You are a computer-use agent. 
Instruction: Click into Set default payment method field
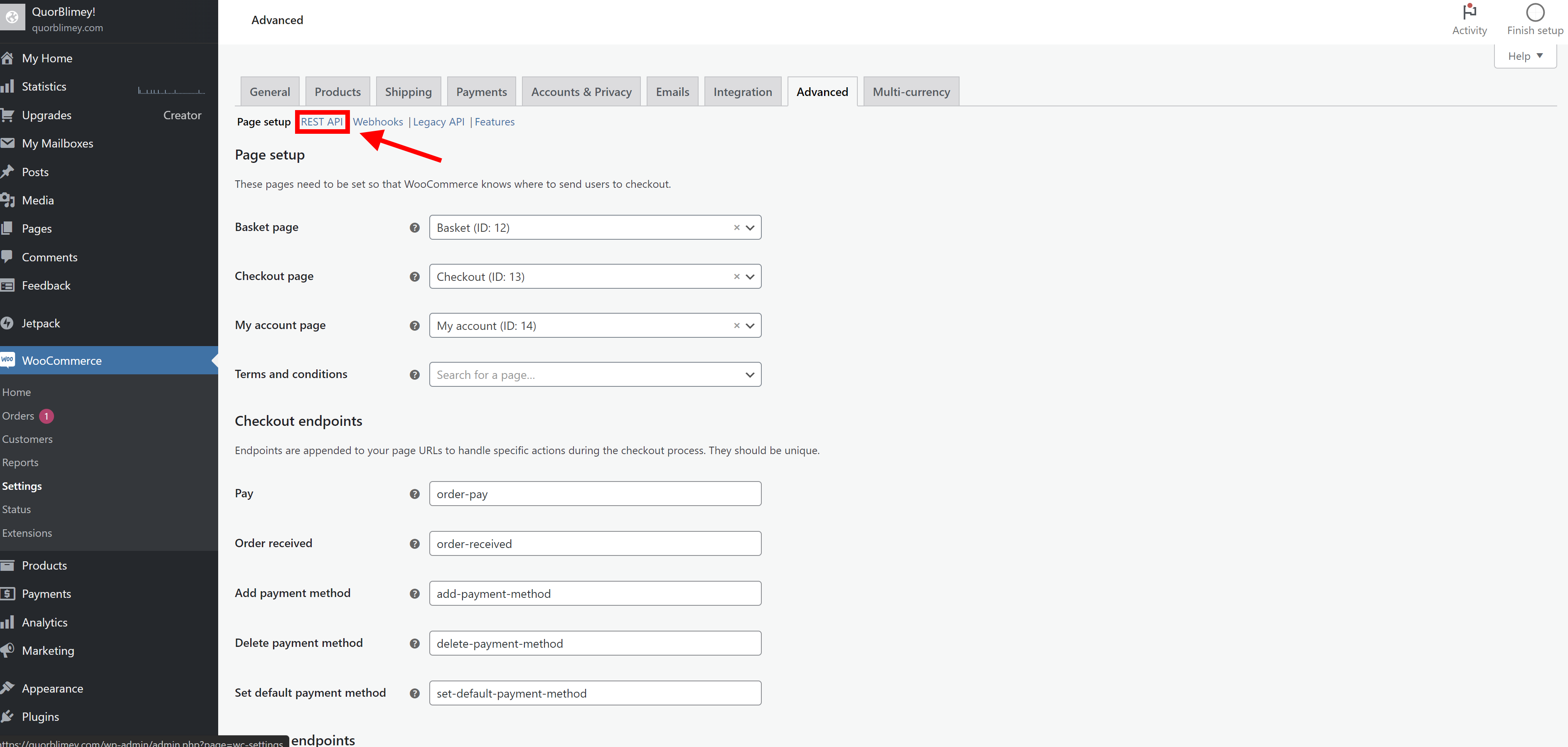[x=595, y=693]
